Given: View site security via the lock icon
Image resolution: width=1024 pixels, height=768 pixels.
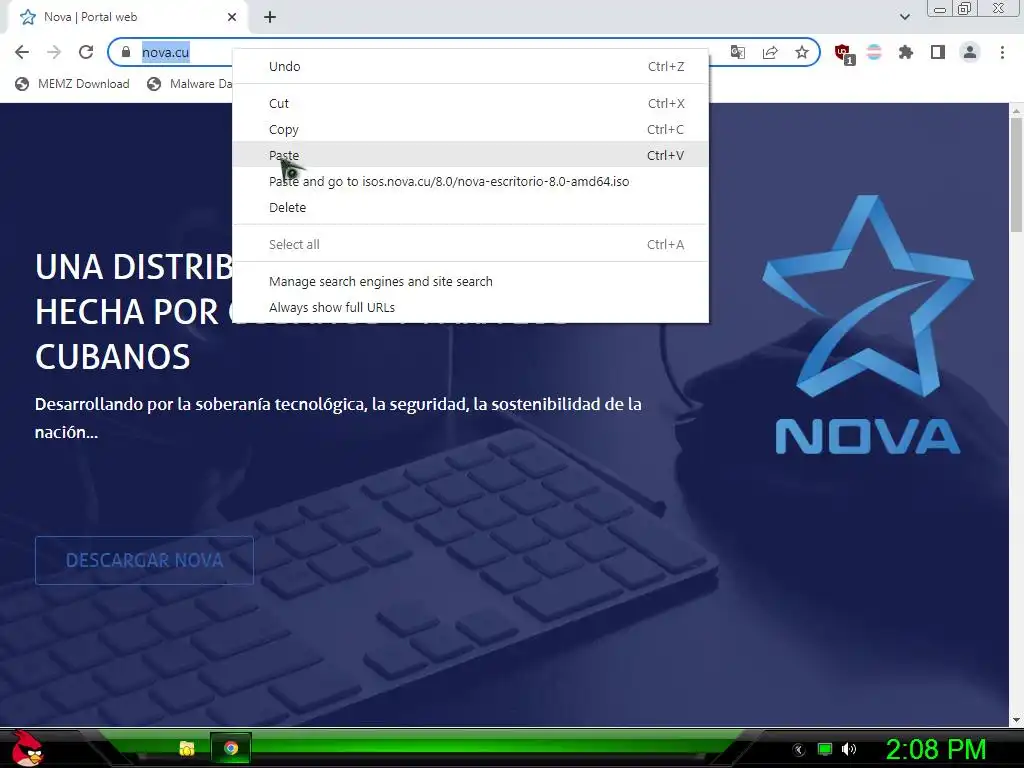Looking at the screenshot, I should 126,52.
